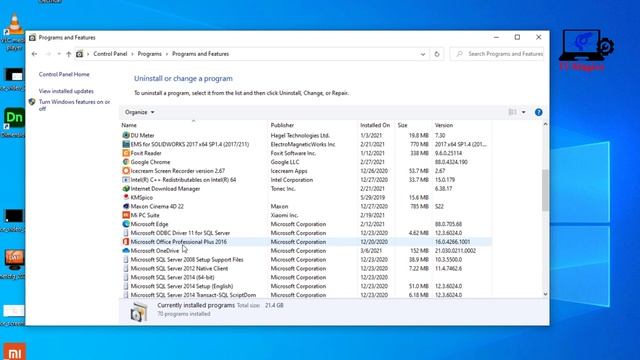Click View installed updates link

click(x=66, y=91)
